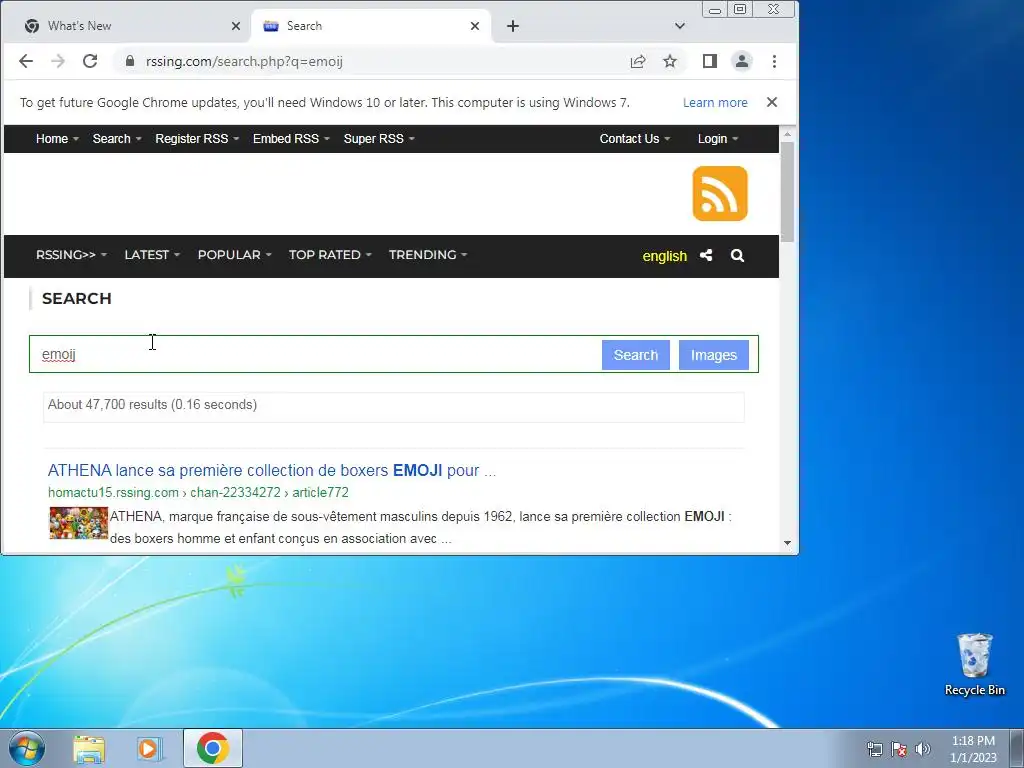Open the Home menu
The image size is (1024, 768).
coord(57,138)
